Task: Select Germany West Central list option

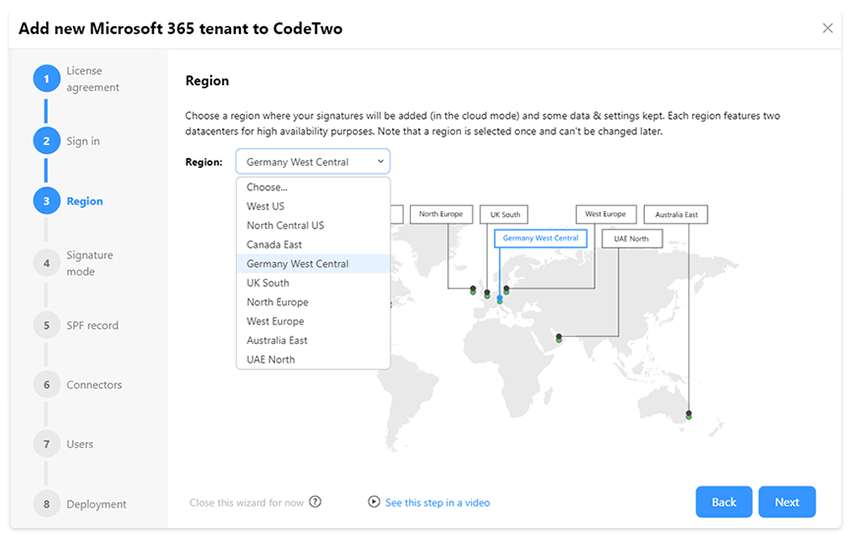Action: (313, 263)
